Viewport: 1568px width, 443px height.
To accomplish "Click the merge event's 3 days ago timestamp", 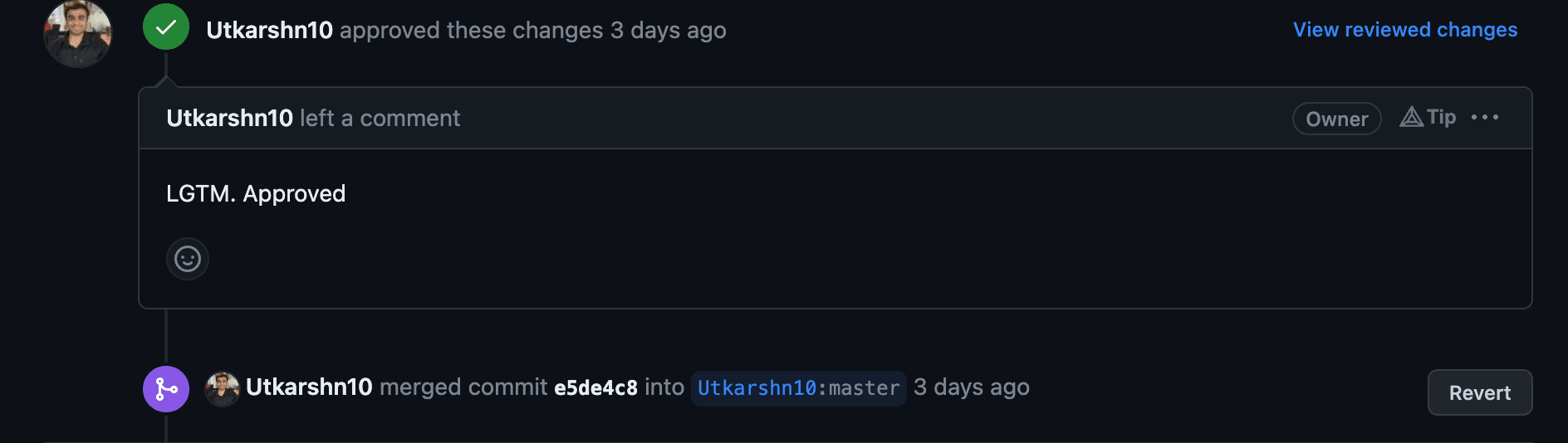I will point(972,387).
